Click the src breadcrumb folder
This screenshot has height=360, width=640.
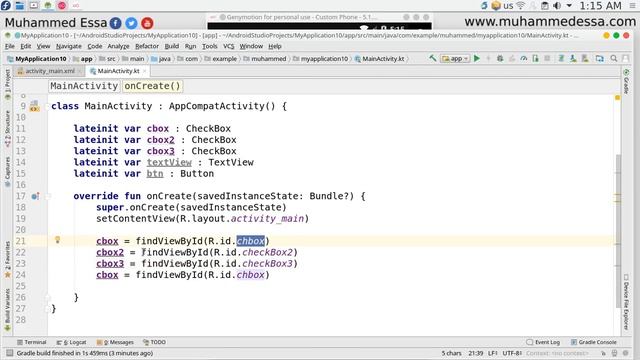click(107, 59)
